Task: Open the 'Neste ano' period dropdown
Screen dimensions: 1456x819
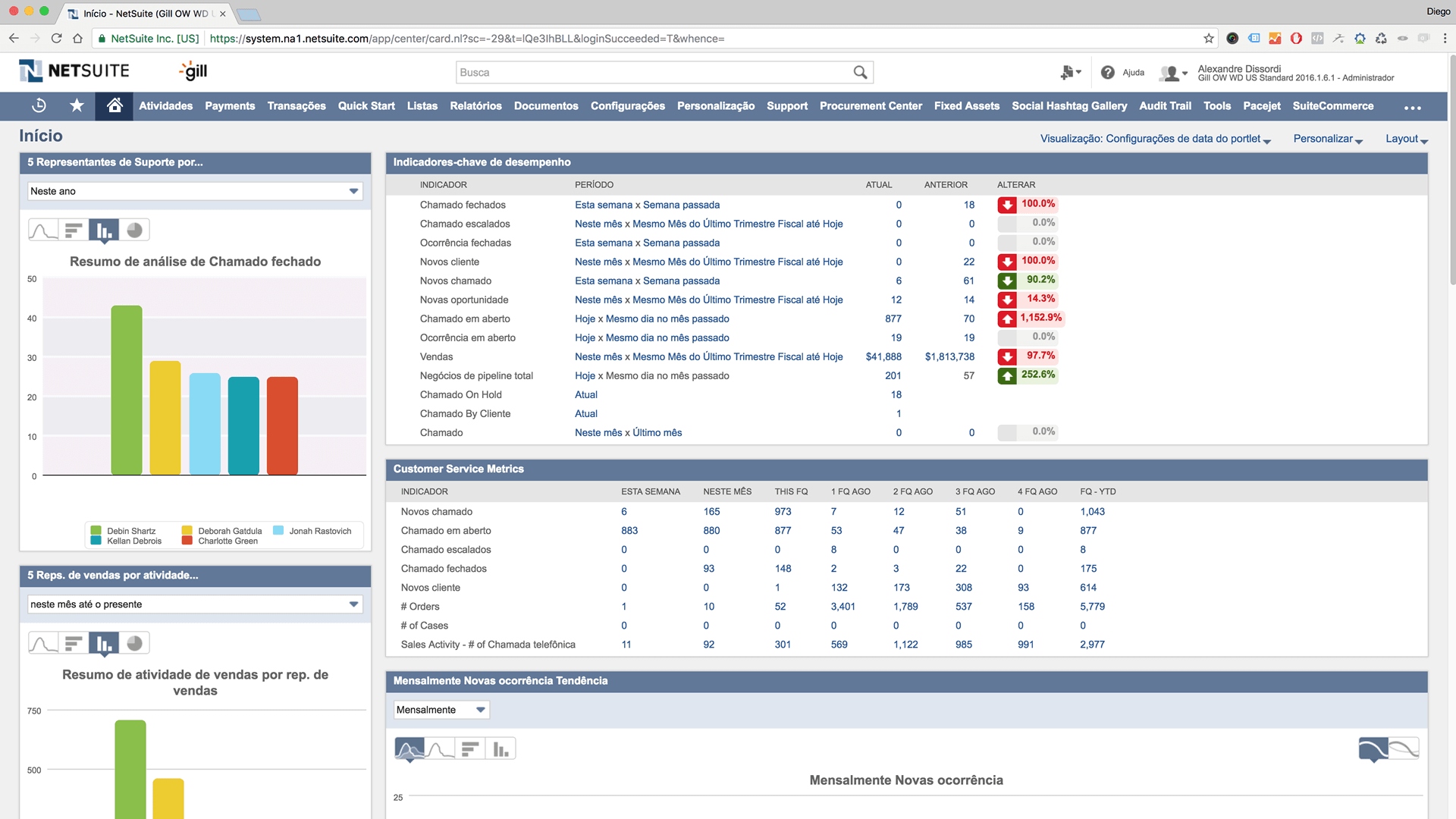Action: (x=195, y=191)
